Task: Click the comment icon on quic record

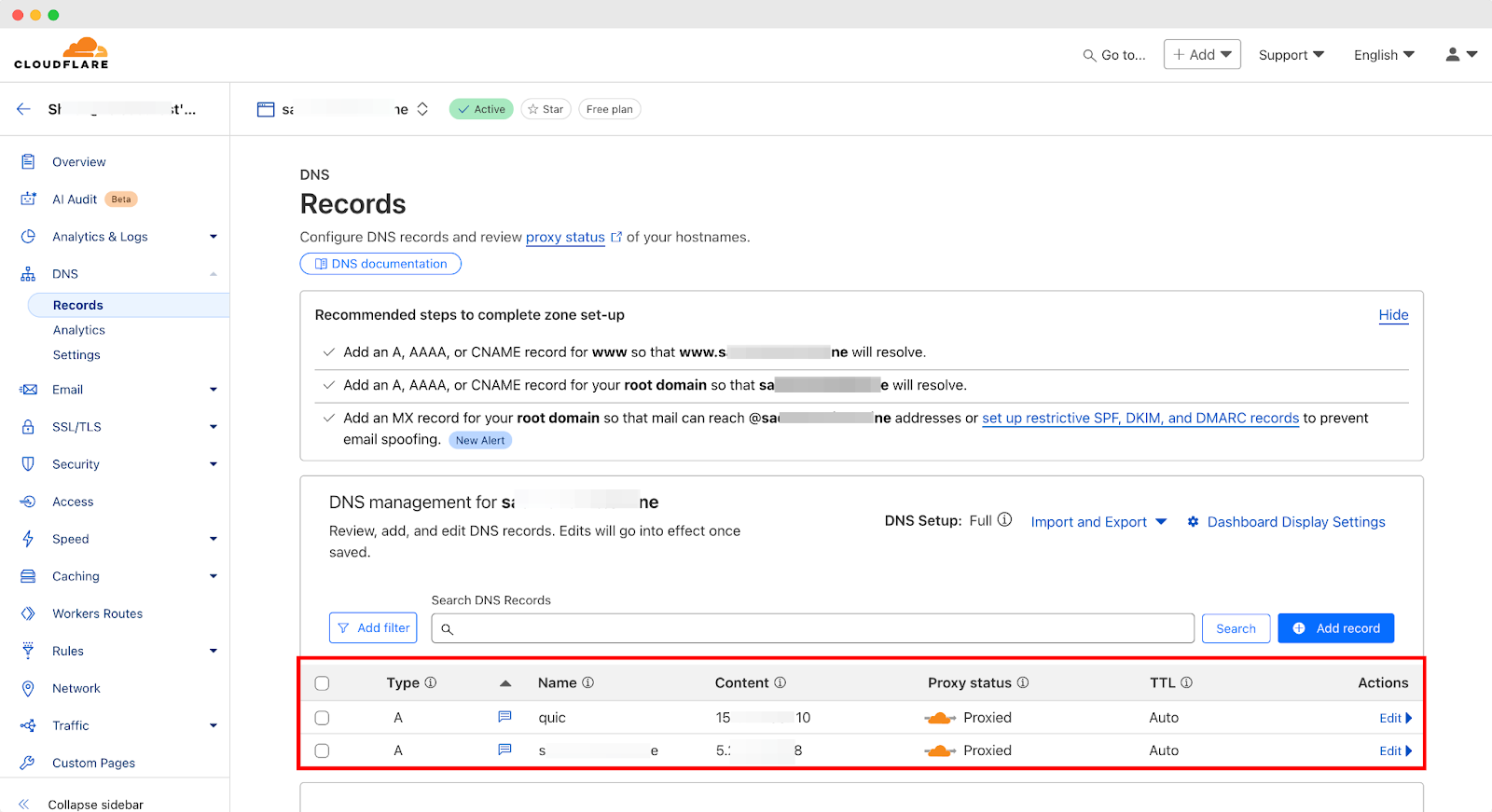Action: coord(504,717)
